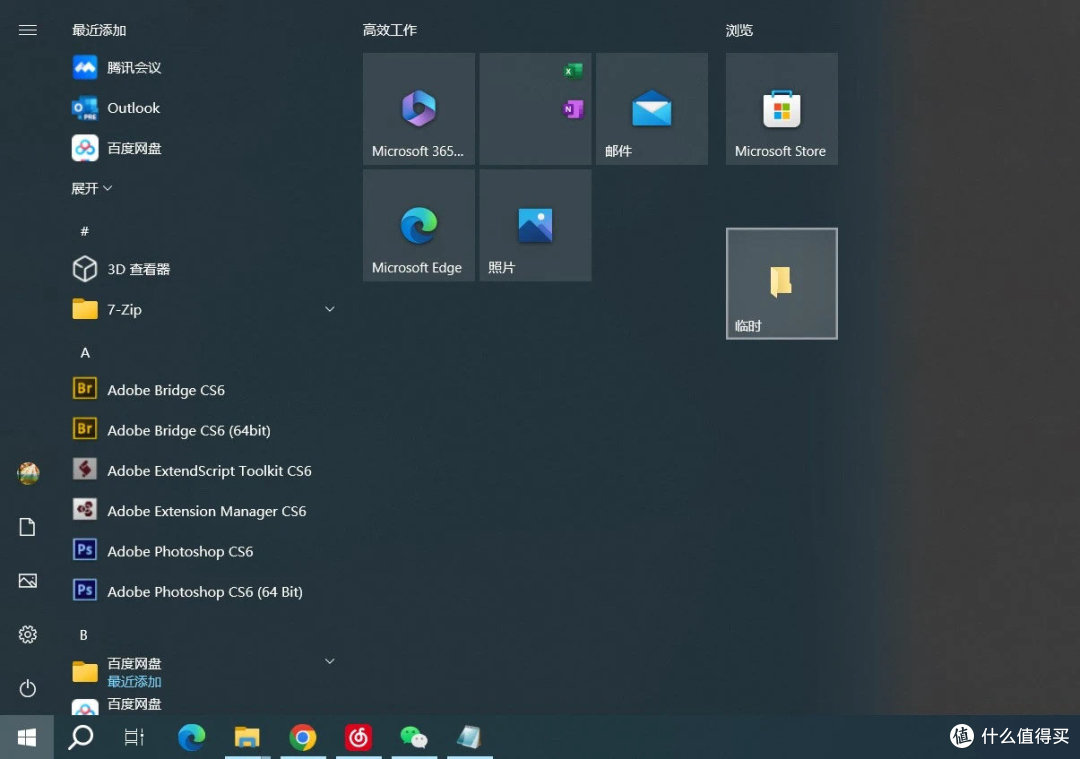The image size is (1080, 759).
Task: Open Adobe Extension Manager CS6
Action: (x=203, y=511)
